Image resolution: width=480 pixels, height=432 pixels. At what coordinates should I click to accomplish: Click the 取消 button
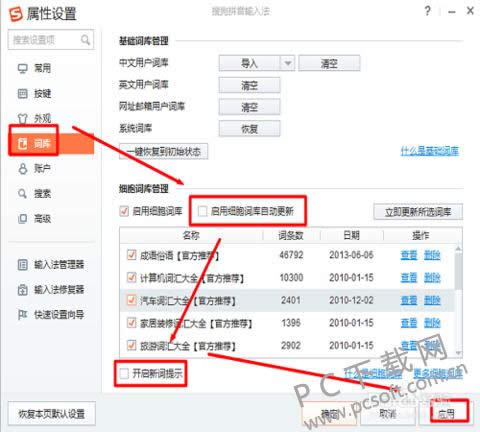388,414
